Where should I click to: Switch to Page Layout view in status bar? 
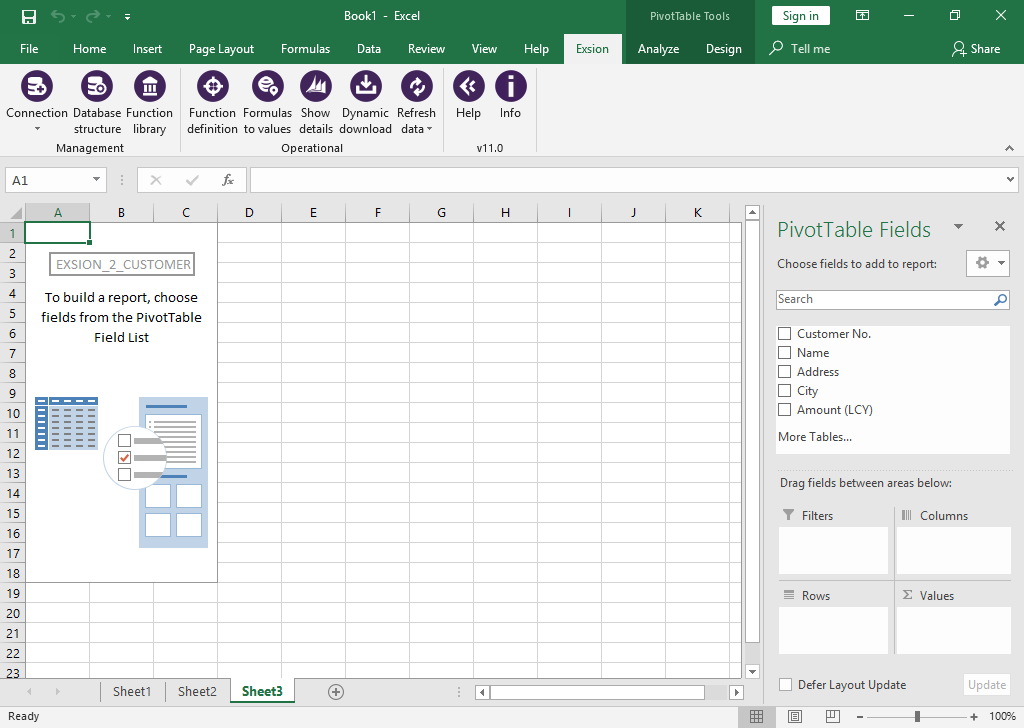[x=795, y=716]
